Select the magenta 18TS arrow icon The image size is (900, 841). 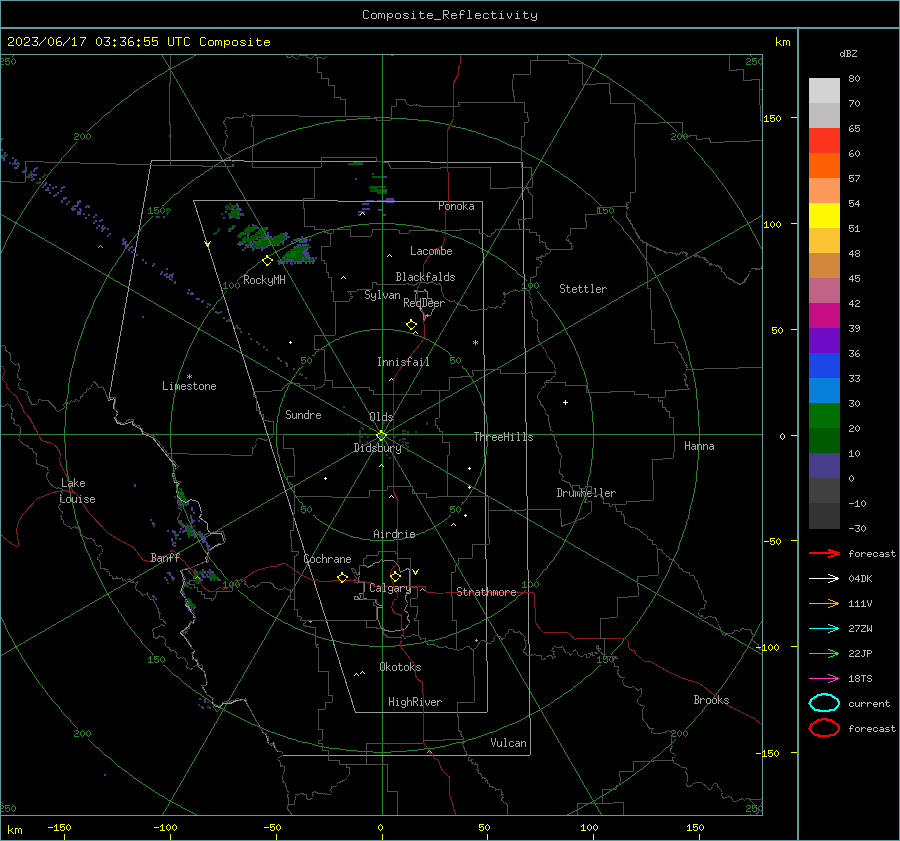824,679
